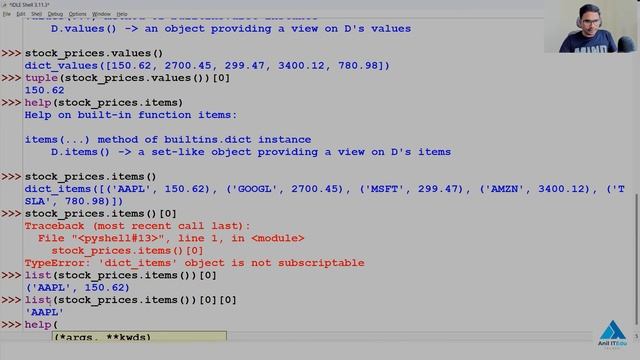Screen dimensions: 640x360
Task: Click the vertical scrollbar thumb of the shell
Action: (x=637, y=259)
